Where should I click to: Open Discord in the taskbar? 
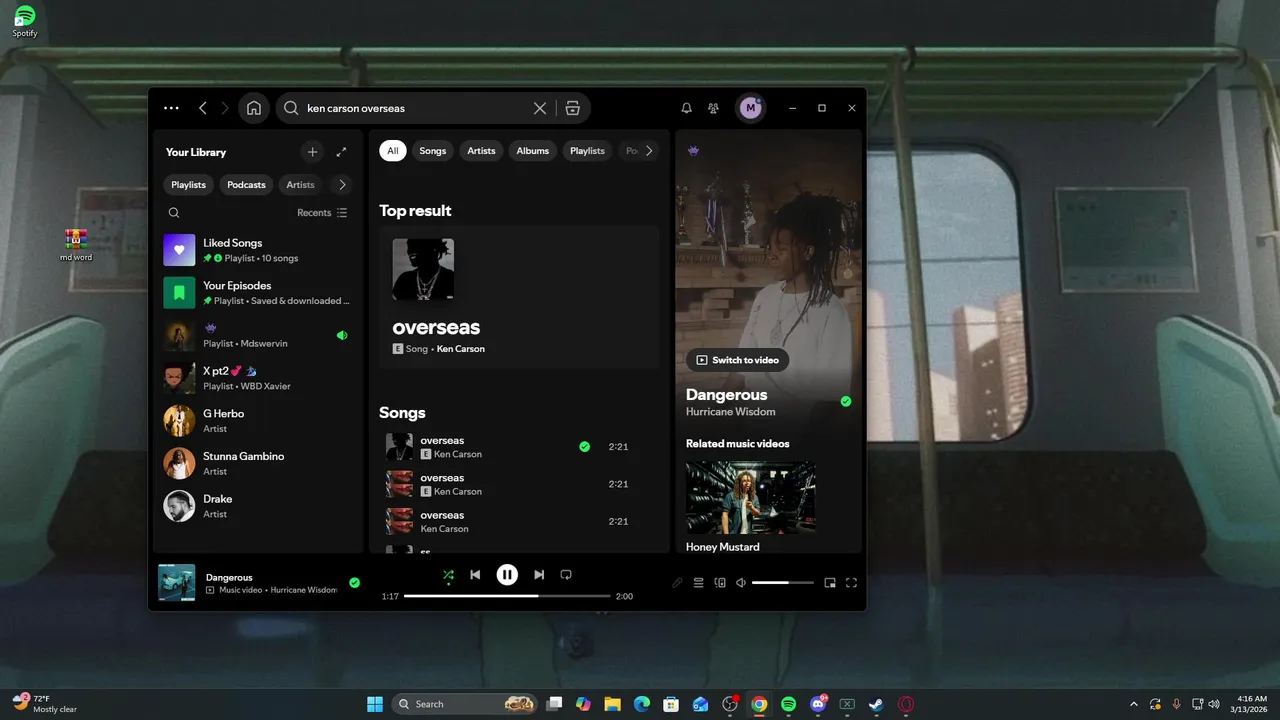818,704
